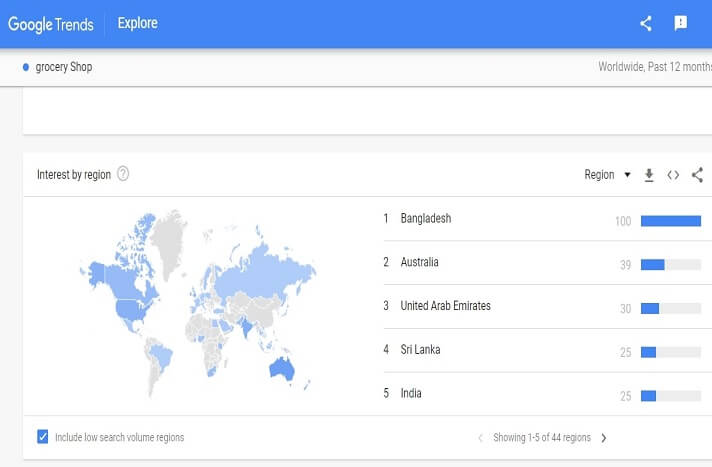Download the region data as CSV
712x467 pixels.
(649, 175)
